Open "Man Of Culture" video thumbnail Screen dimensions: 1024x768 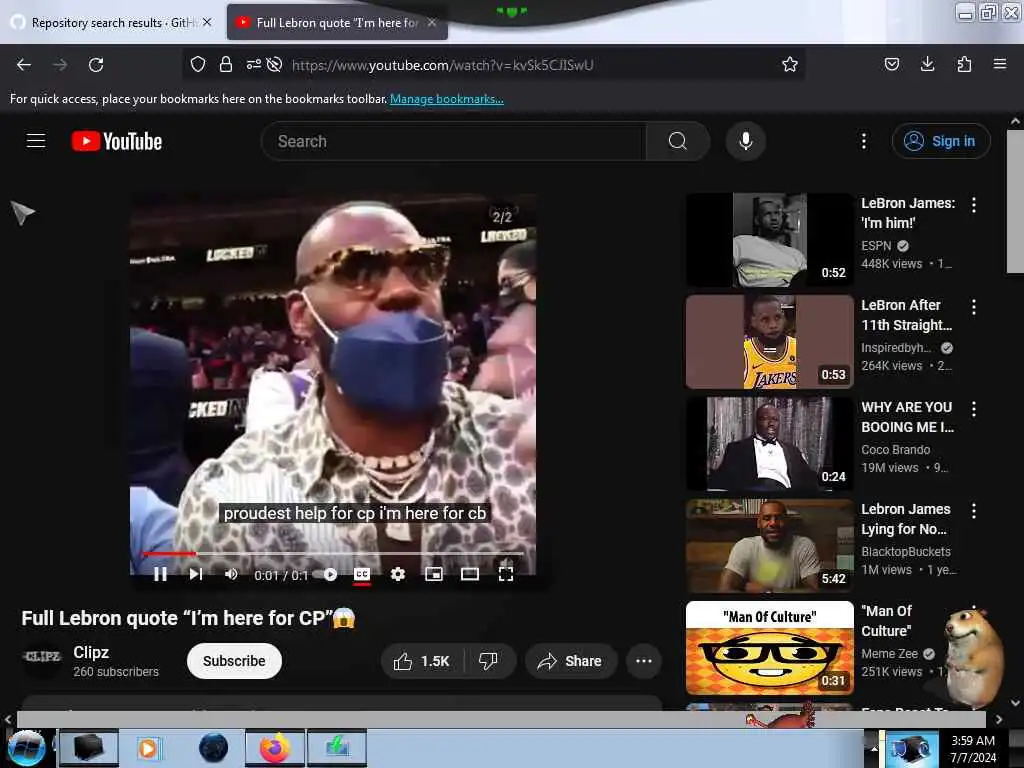tap(769, 647)
